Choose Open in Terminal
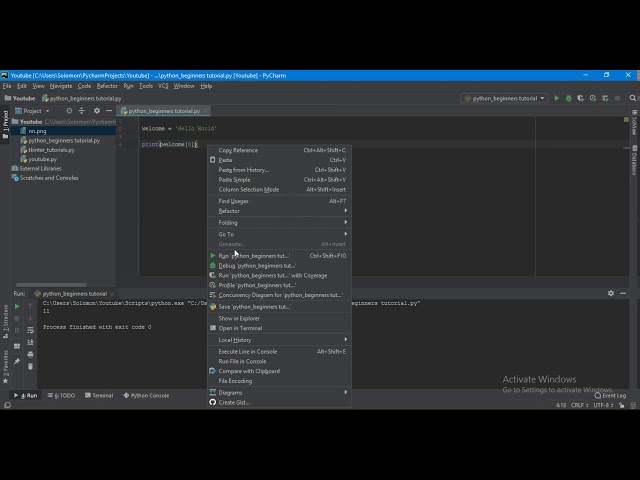 point(280,328)
